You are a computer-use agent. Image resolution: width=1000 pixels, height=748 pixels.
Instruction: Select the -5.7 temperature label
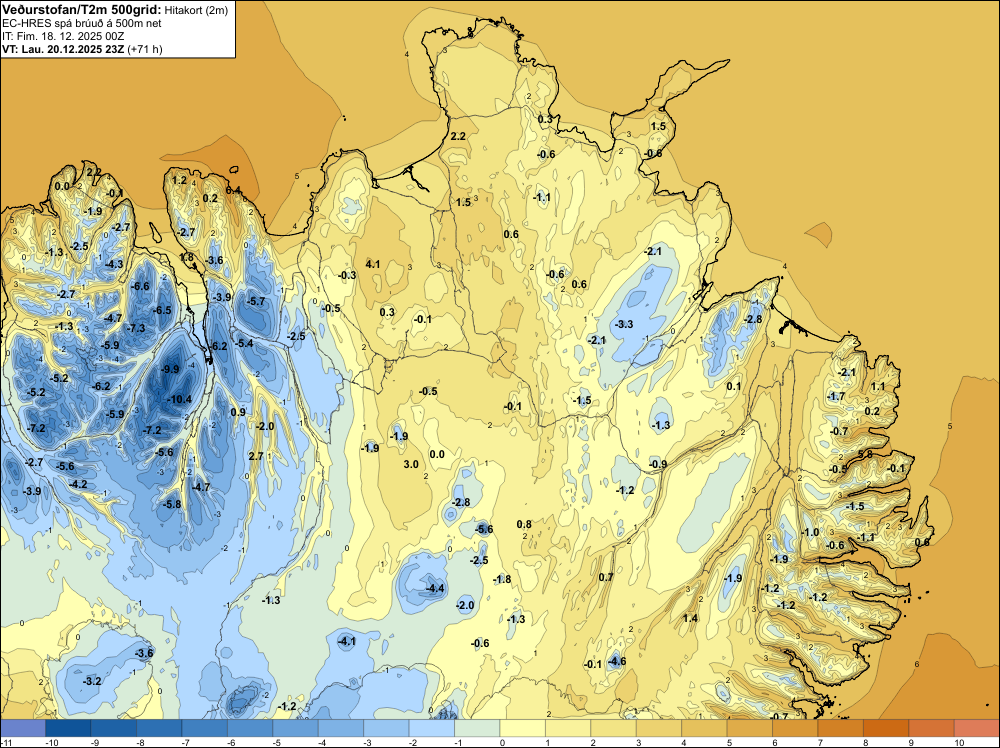(256, 301)
